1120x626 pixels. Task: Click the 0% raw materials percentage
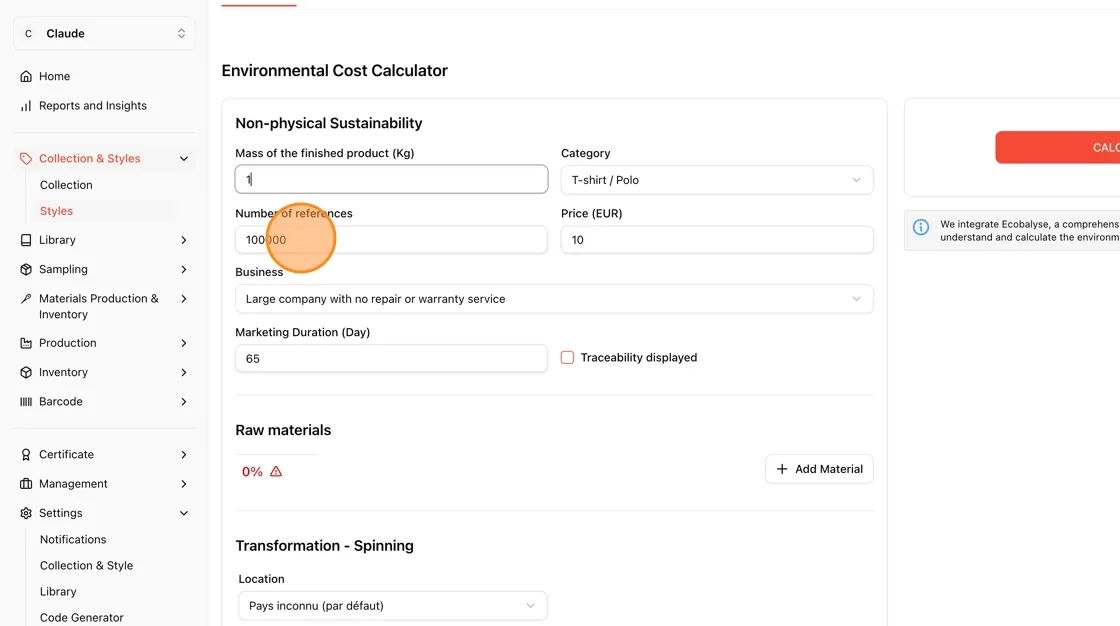pyautogui.click(x=252, y=472)
